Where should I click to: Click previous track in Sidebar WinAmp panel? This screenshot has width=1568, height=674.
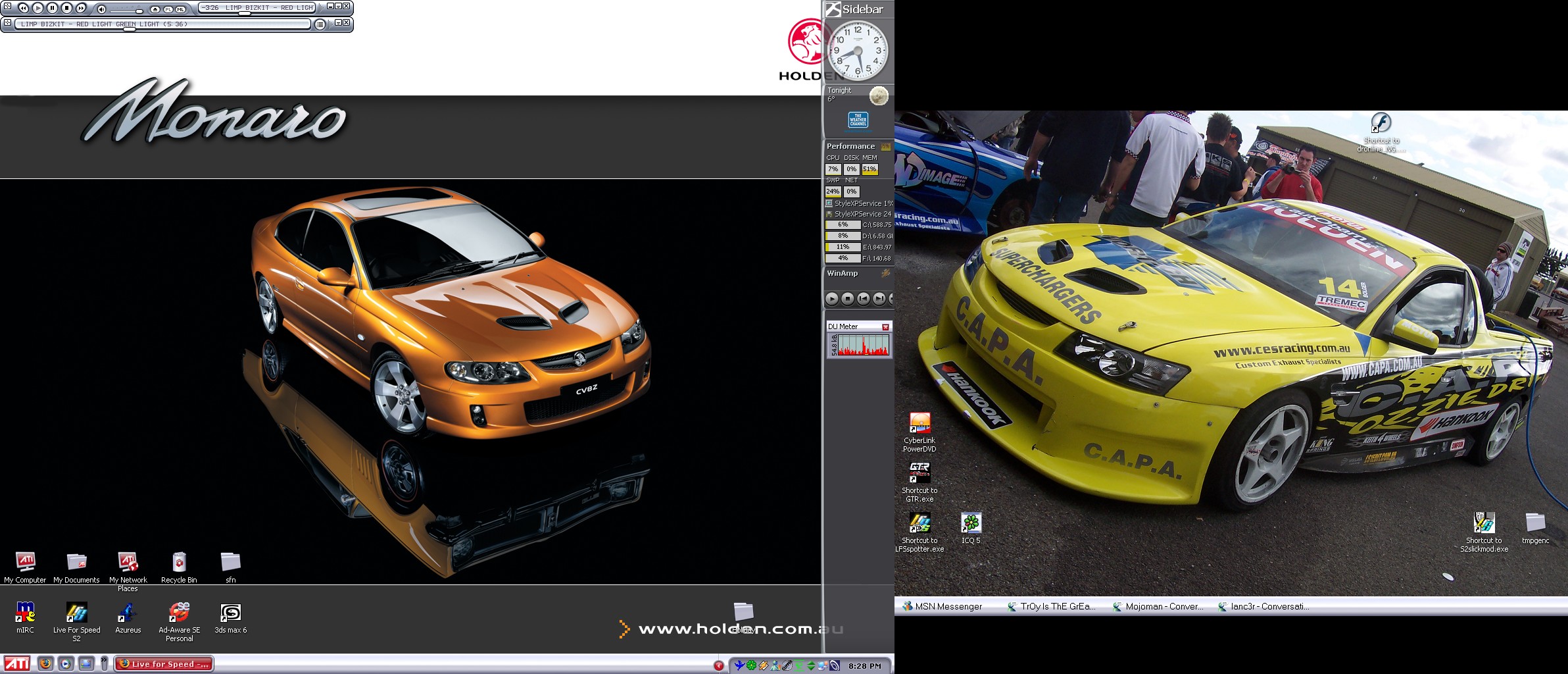coord(864,299)
